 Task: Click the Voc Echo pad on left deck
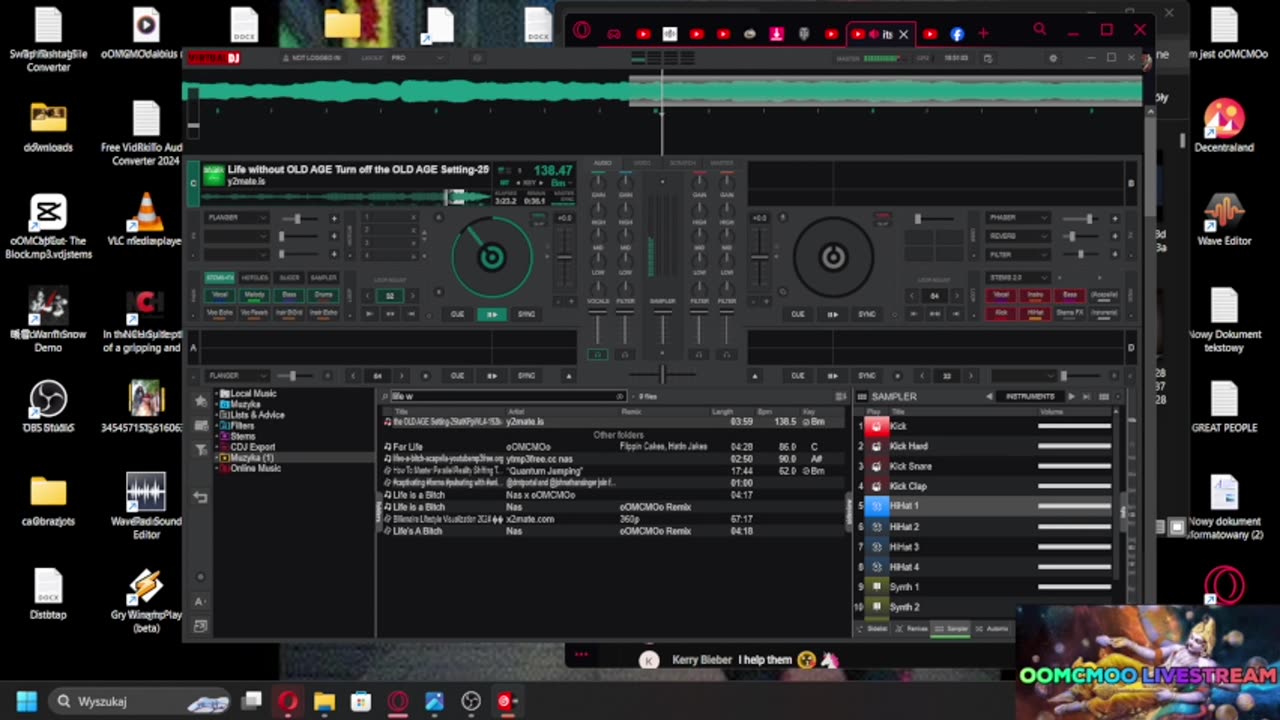[219, 313]
